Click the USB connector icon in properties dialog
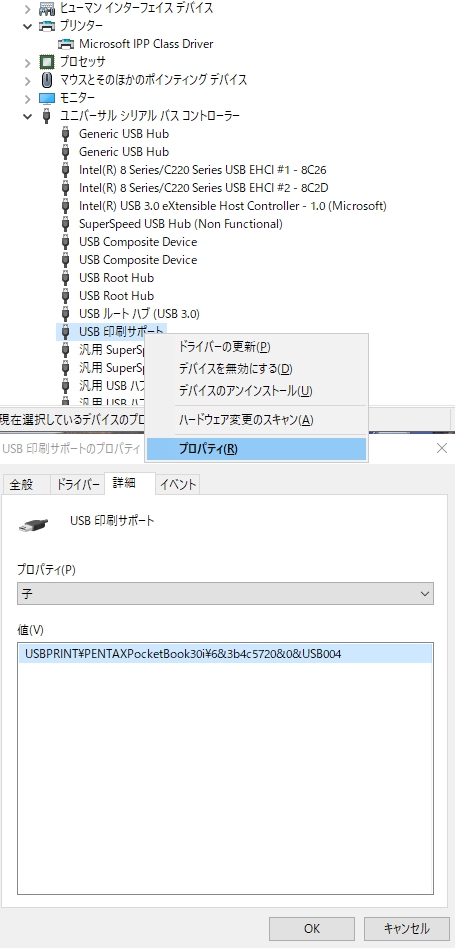Image resolution: width=455 pixels, height=948 pixels. tap(33, 524)
